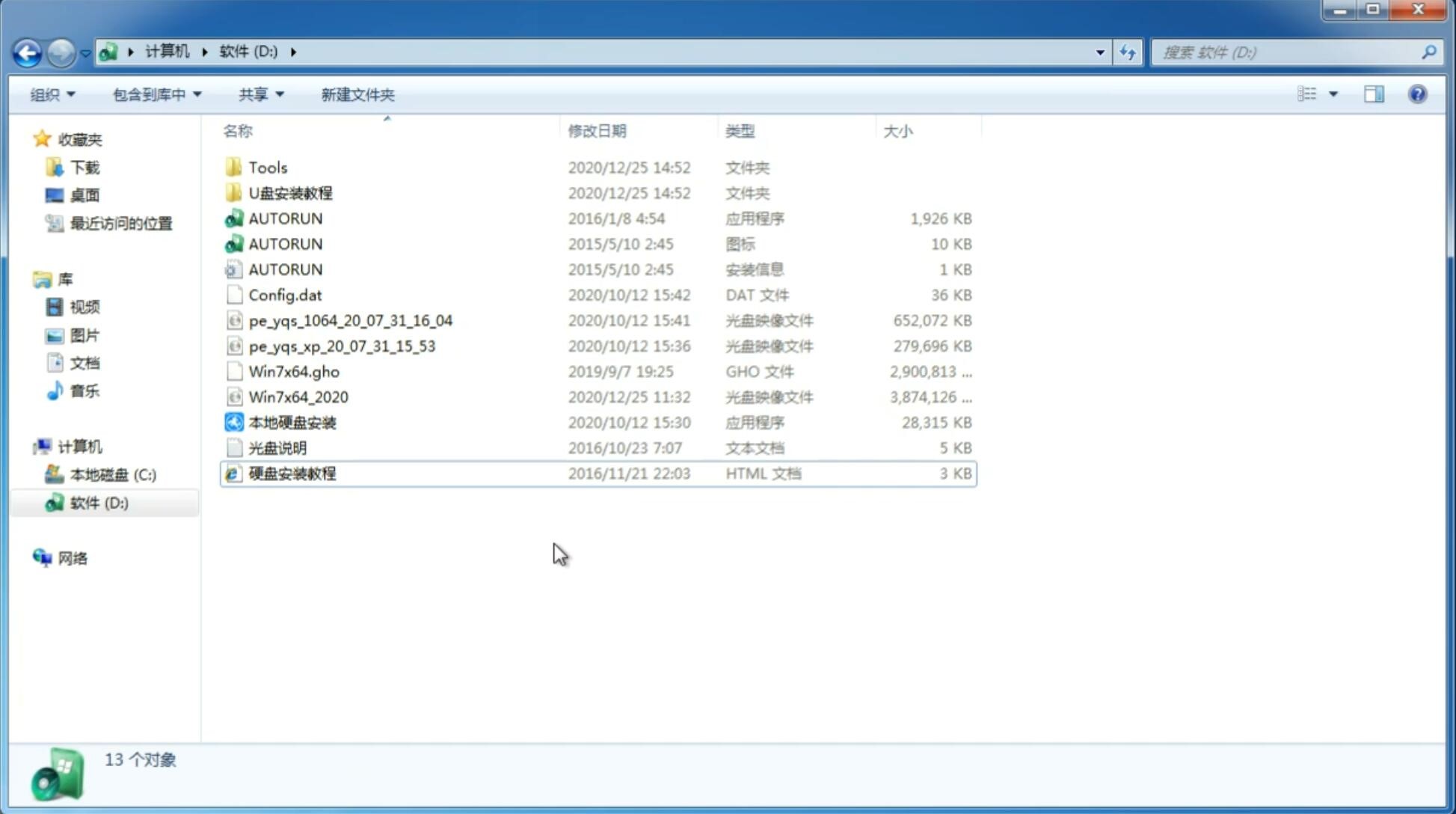Open Win7x64.gho Ghost file

pyautogui.click(x=293, y=371)
